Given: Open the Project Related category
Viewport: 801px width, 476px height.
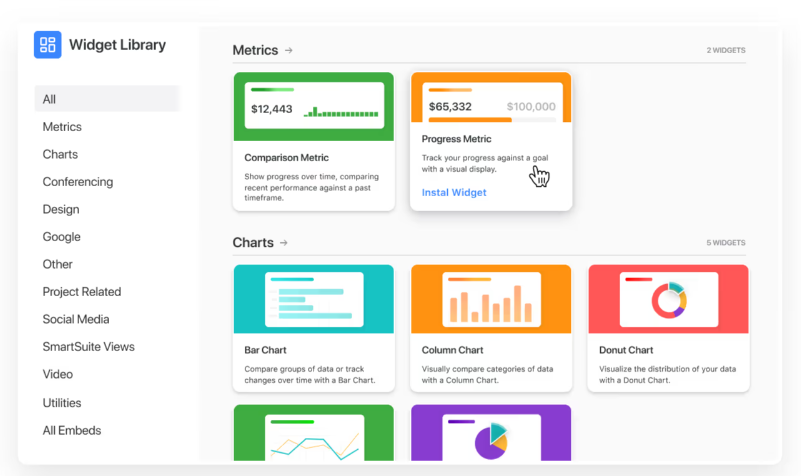Looking at the screenshot, I should coord(82,292).
